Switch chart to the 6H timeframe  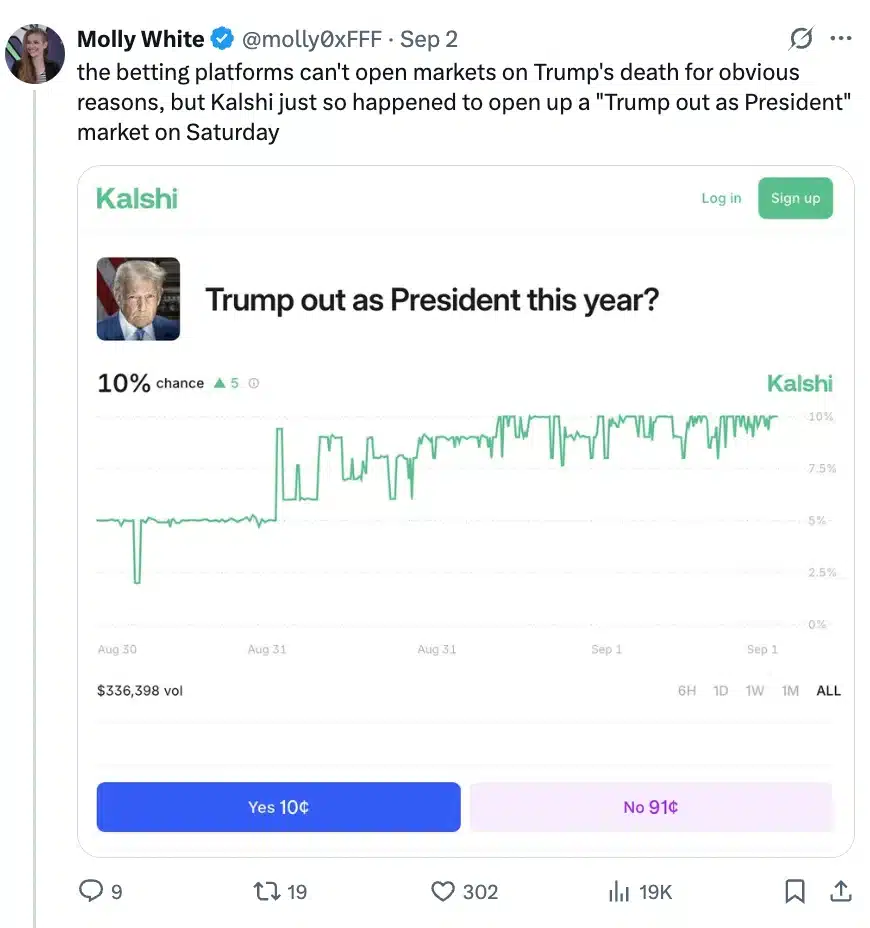(686, 690)
